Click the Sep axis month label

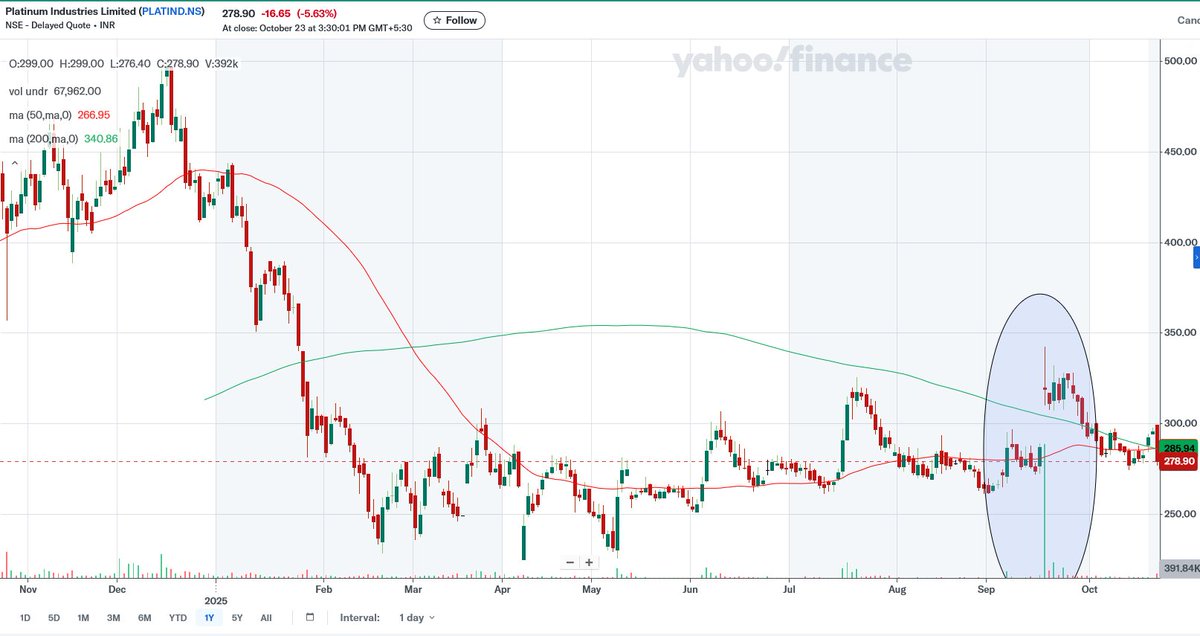[986, 590]
